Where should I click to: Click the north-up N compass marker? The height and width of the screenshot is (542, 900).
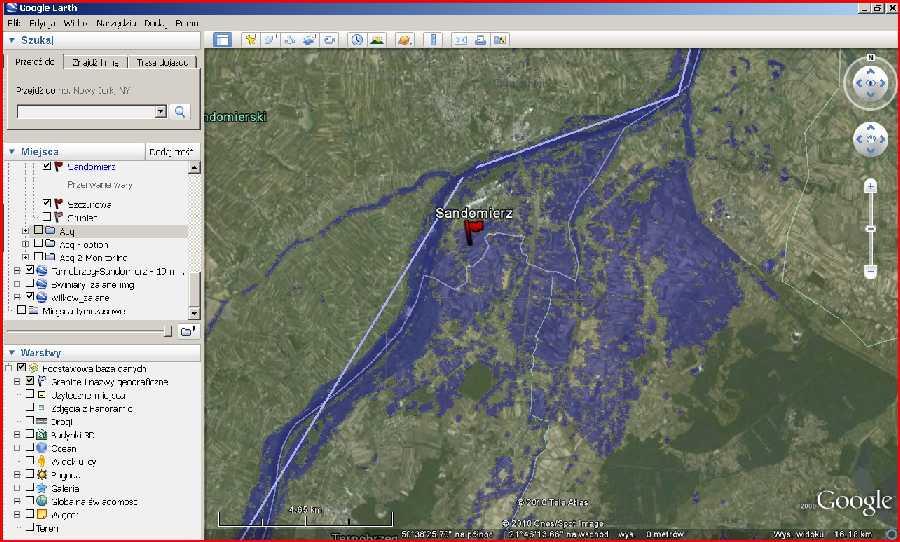click(871, 57)
